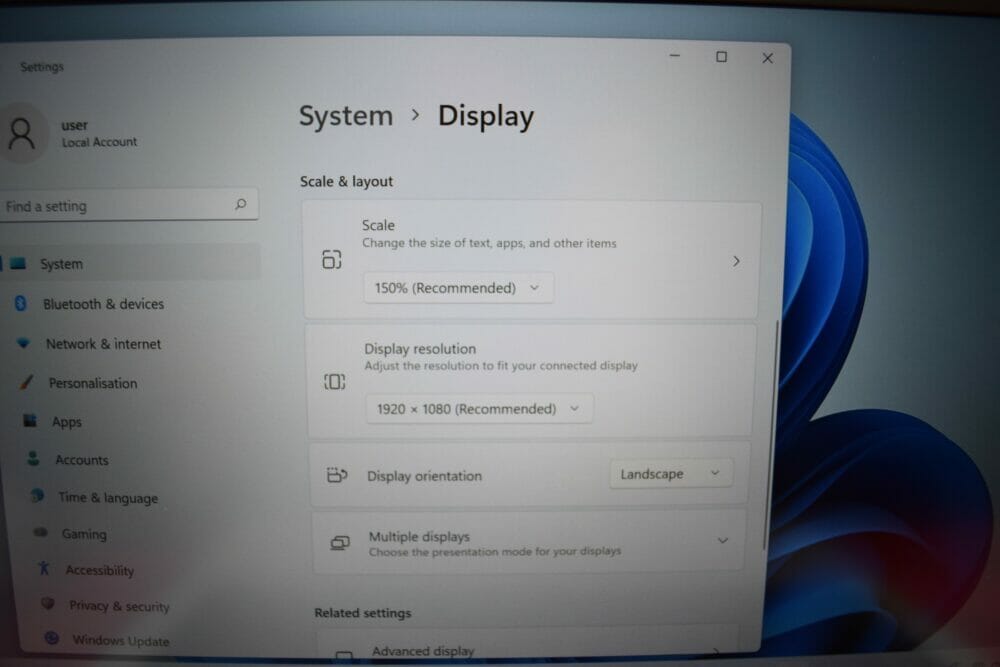Open the Apps settings page
This screenshot has height=667, width=1000.
tap(67, 422)
